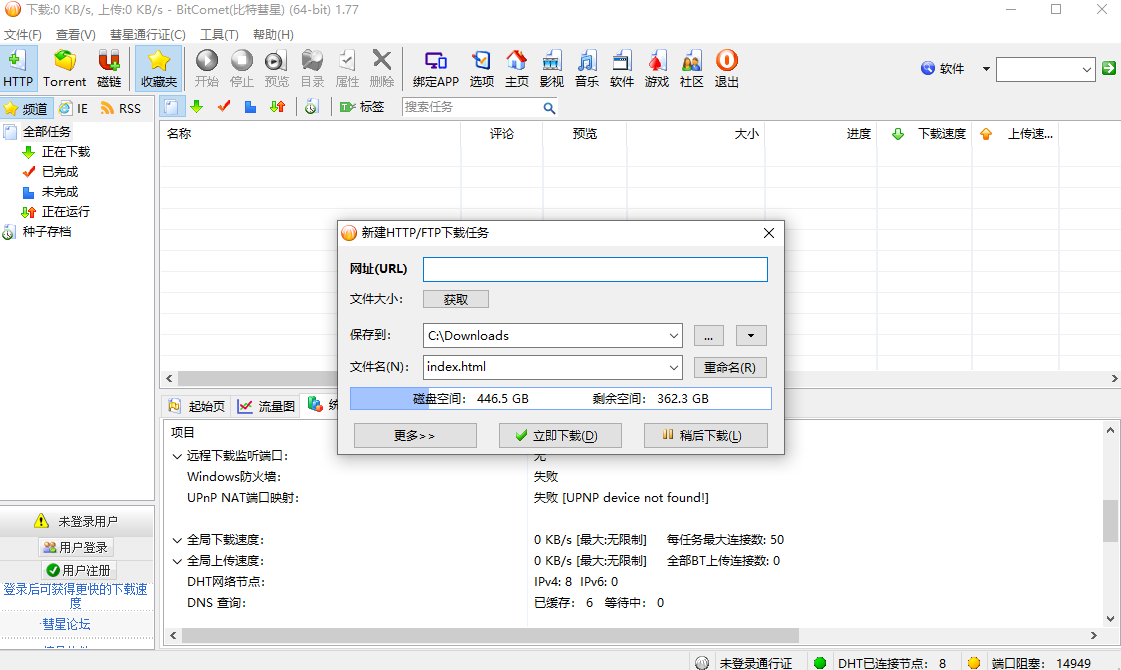Click the 游戏 games toolbar icon
Screen dimensions: 1121x670
pos(657,68)
